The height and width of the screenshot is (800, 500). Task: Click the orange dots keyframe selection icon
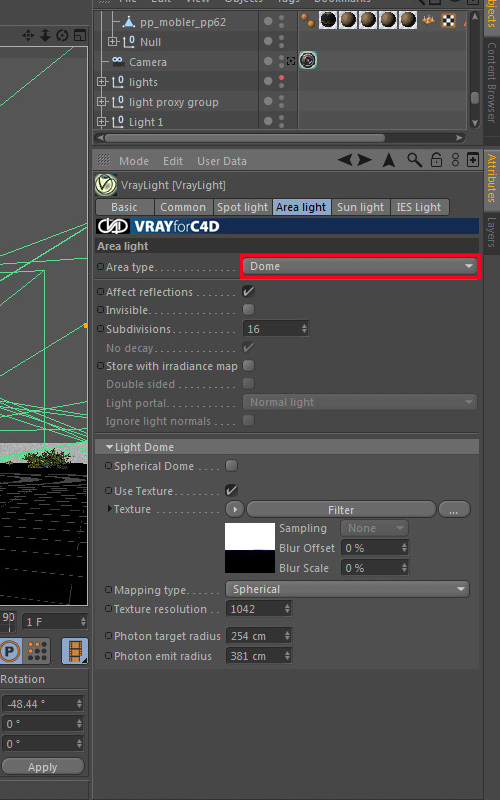[37, 651]
